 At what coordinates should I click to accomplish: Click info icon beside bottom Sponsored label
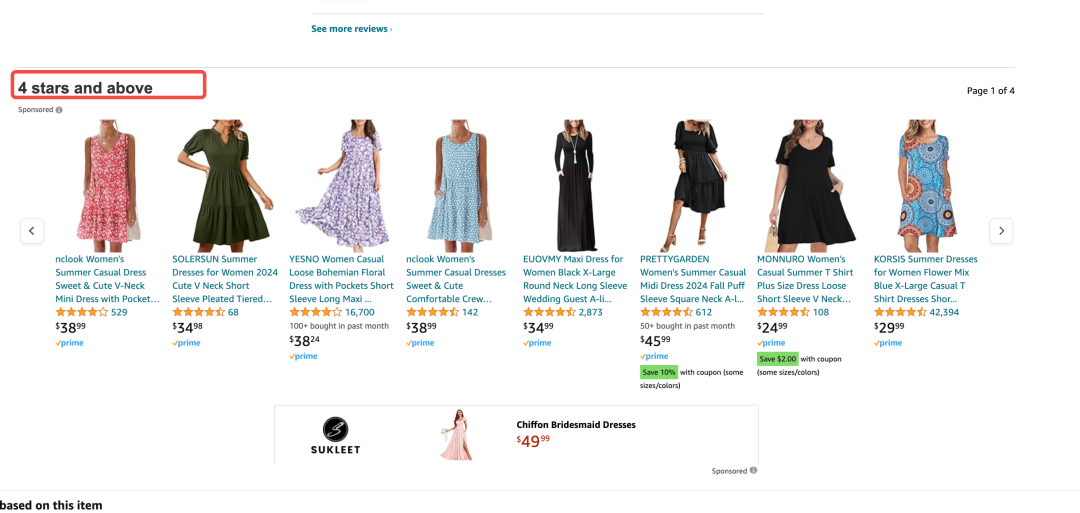[x=753, y=470]
